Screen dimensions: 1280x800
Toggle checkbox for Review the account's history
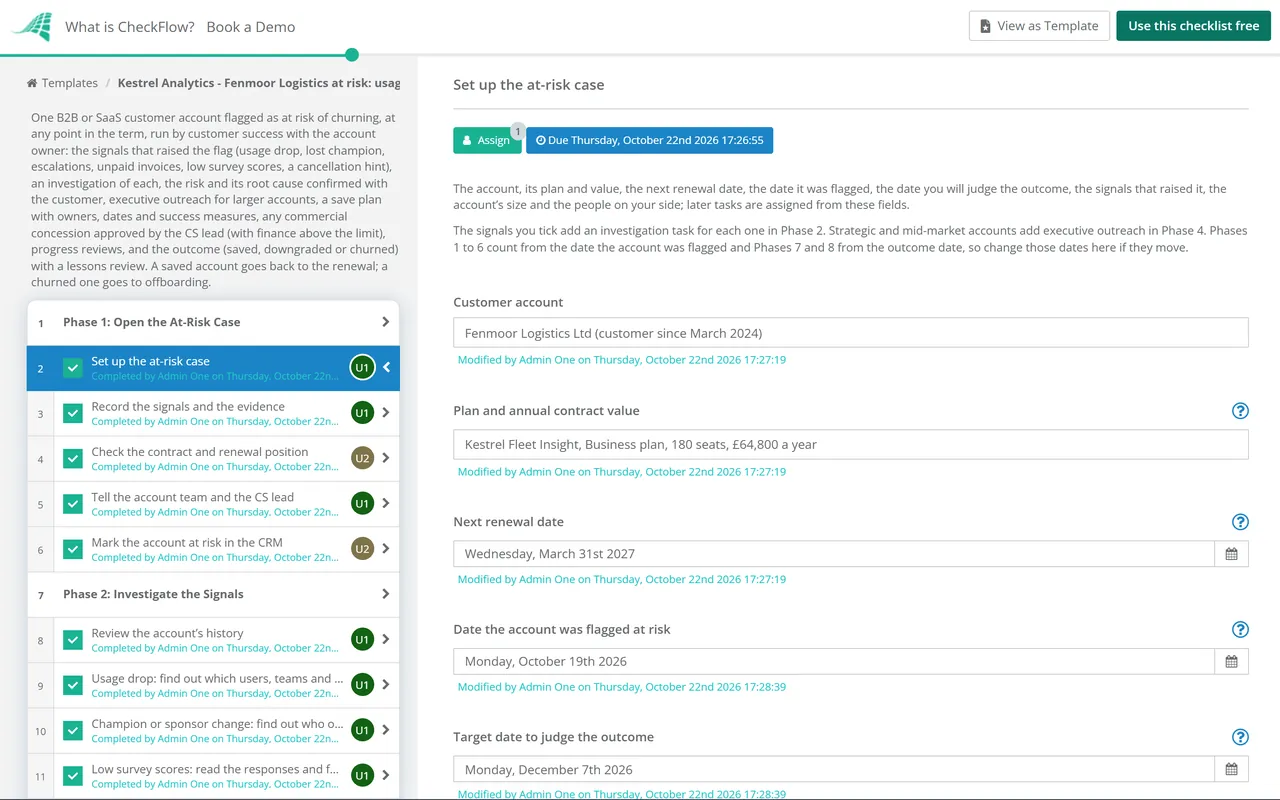coord(73,640)
